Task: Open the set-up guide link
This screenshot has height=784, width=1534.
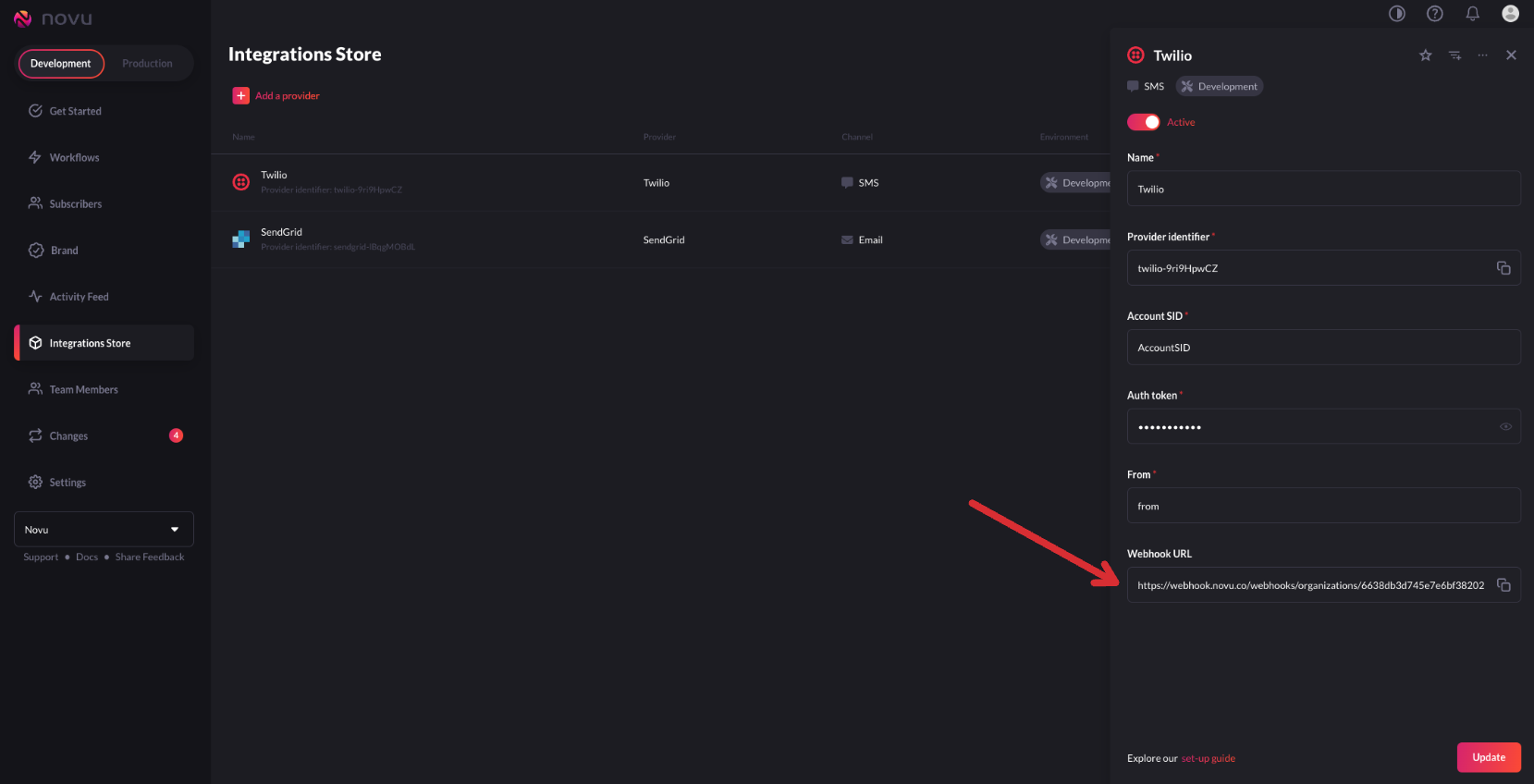Action: [x=1208, y=758]
